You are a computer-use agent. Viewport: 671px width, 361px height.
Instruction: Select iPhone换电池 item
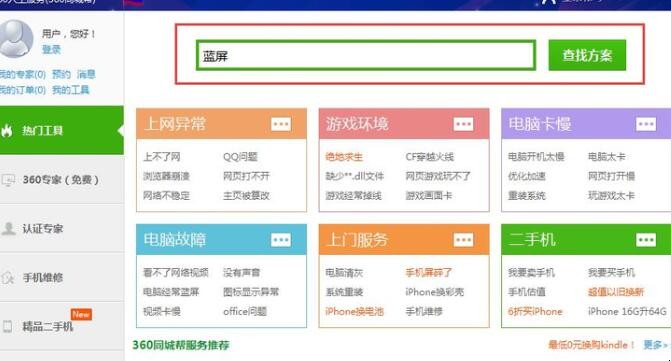[x=355, y=311]
